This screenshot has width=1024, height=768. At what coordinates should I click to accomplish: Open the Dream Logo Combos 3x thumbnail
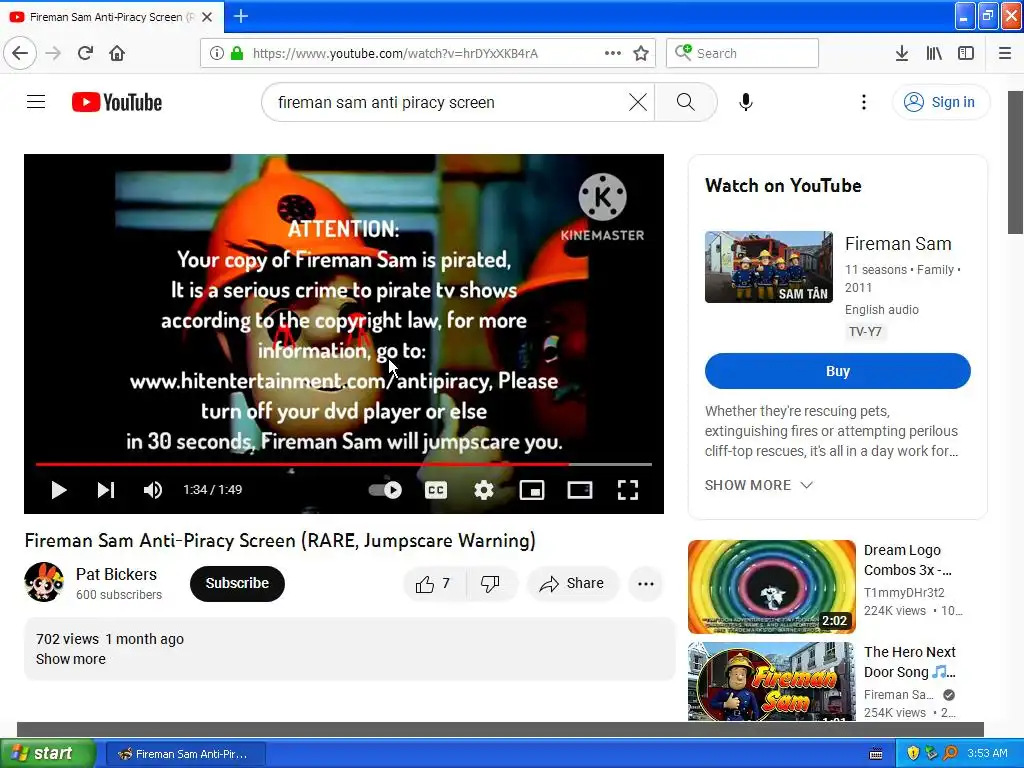tap(772, 586)
